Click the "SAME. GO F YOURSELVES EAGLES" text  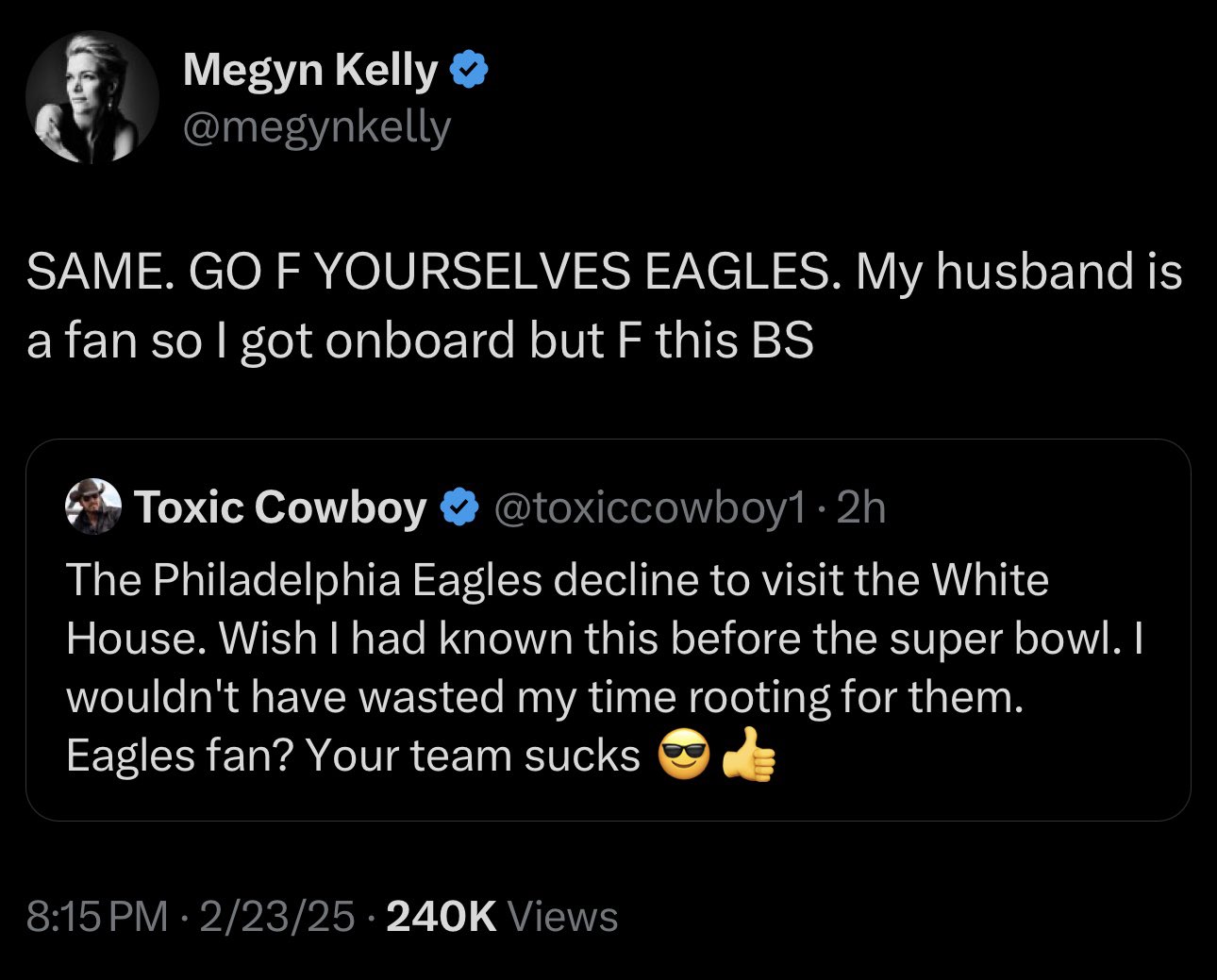pyautogui.click(x=430, y=273)
